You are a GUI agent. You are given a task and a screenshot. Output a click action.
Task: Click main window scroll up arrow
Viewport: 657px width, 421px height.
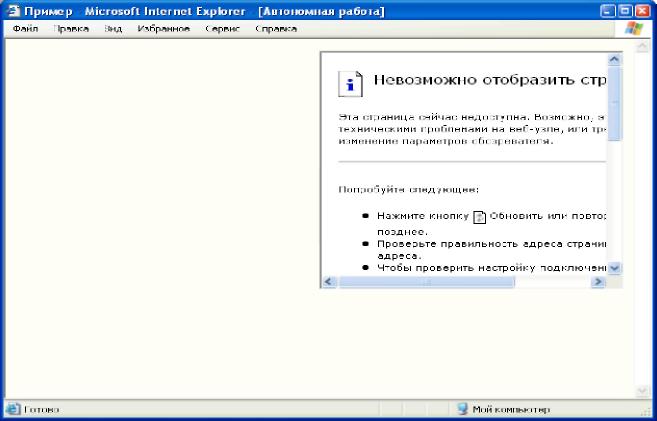(x=642, y=46)
